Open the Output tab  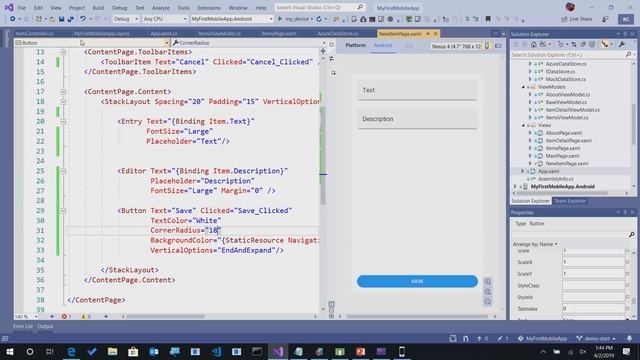[x=45, y=326]
